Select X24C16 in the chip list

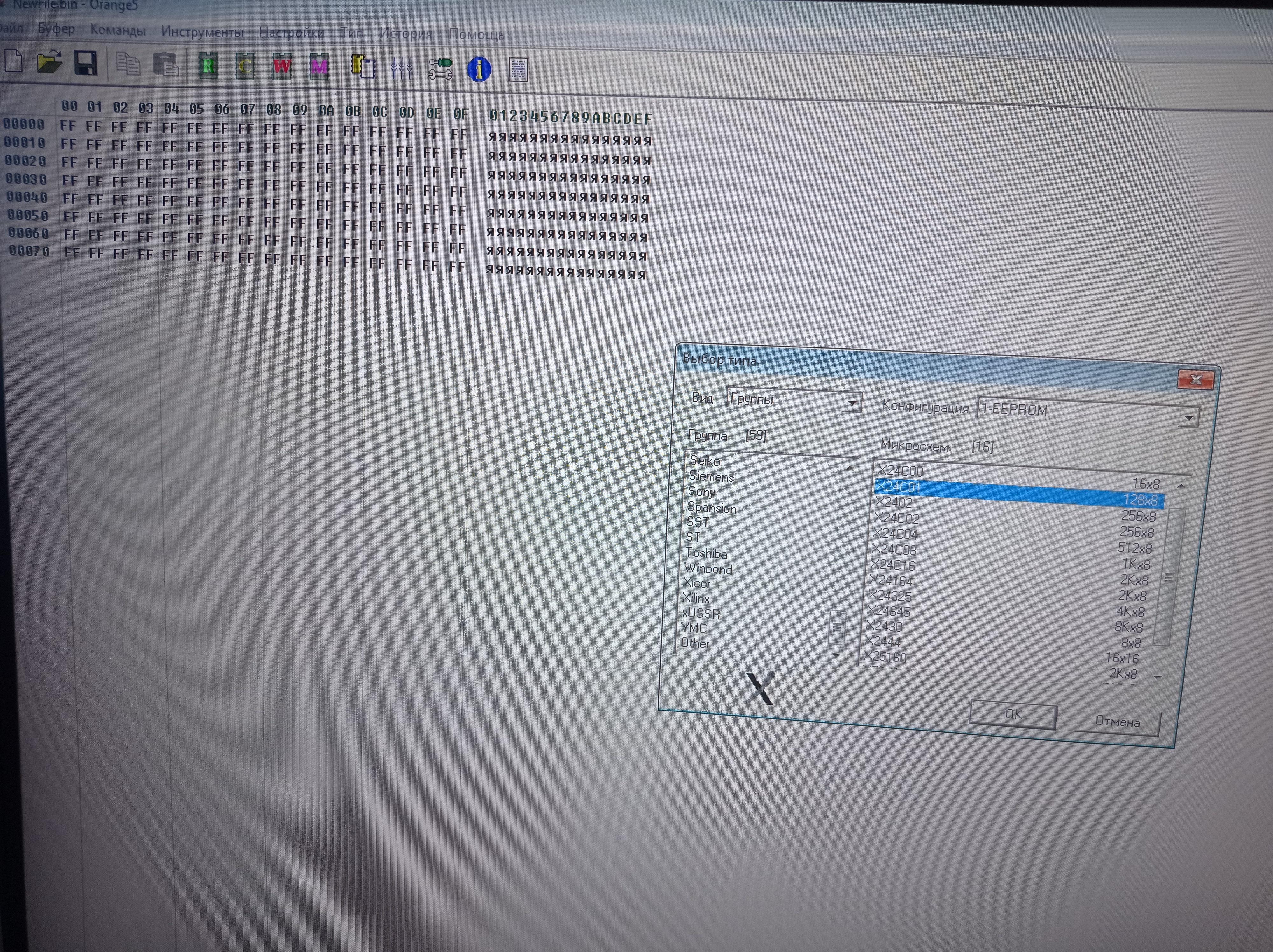coord(893,565)
